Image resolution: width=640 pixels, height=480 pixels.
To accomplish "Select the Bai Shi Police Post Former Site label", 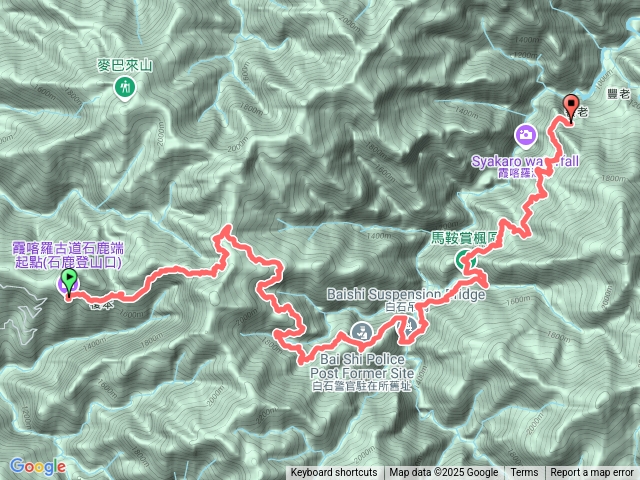I will click(x=362, y=366).
